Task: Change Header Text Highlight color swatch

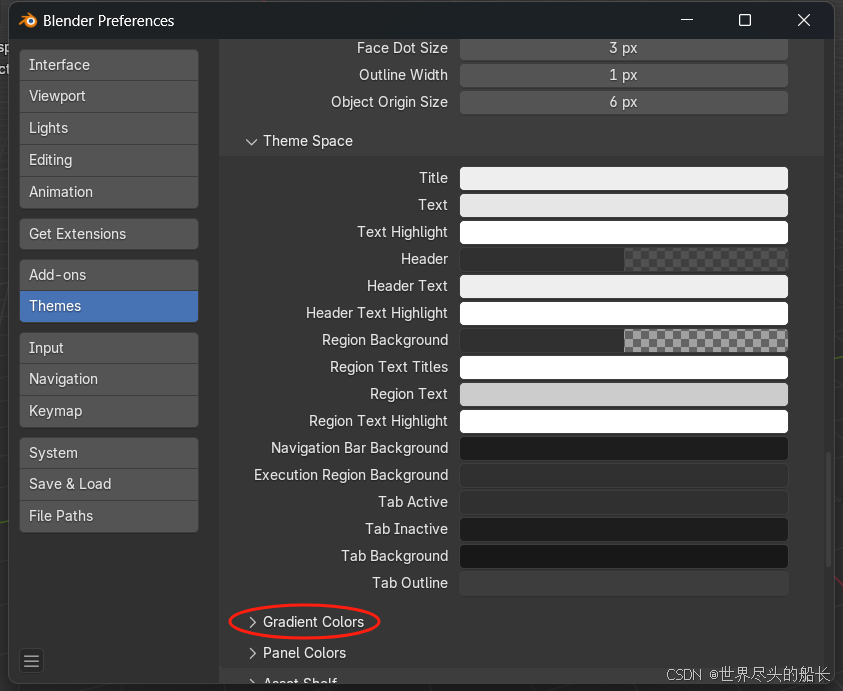Action: pos(624,314)
